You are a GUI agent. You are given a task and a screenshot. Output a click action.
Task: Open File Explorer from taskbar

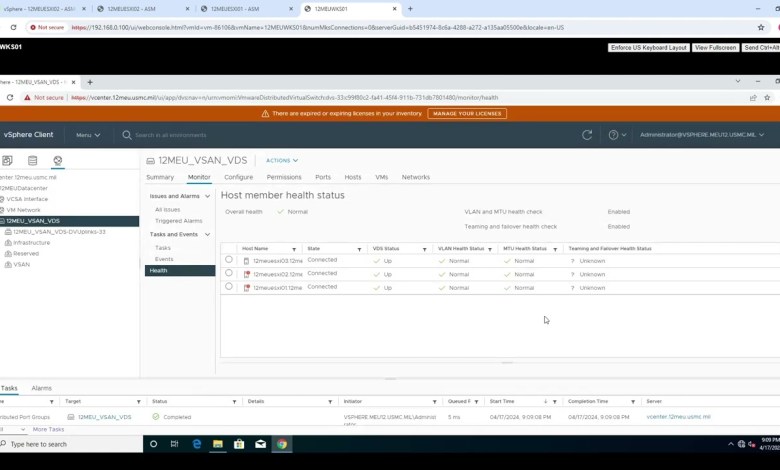[x=218, y=444]
